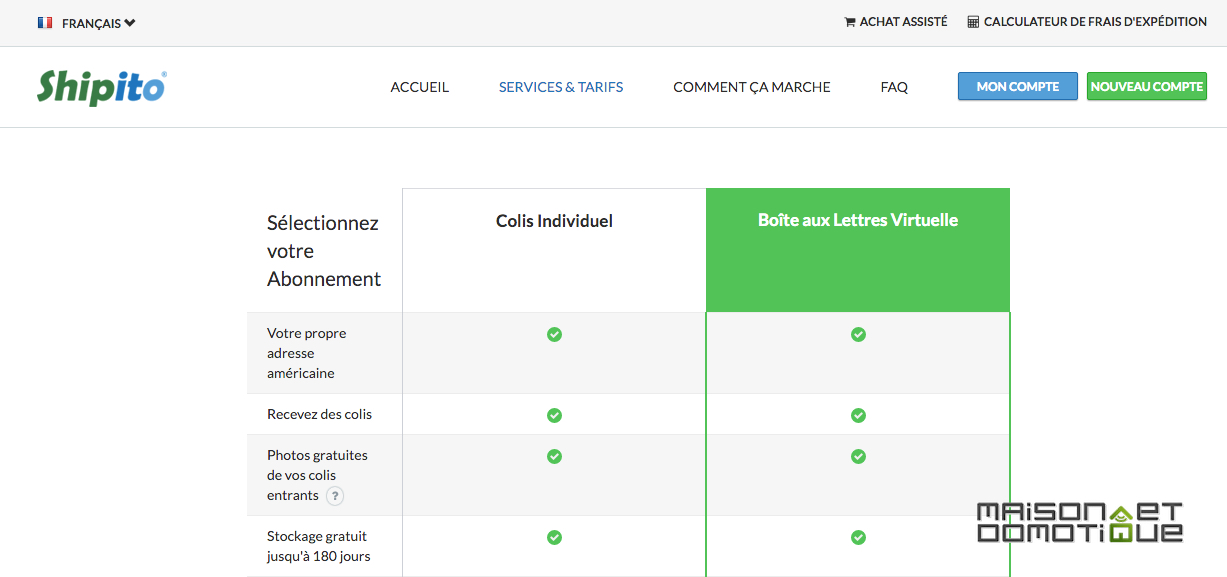Select the Colis Individuel plan header
Screen dimensions: 1227x577
pos(554,221)
